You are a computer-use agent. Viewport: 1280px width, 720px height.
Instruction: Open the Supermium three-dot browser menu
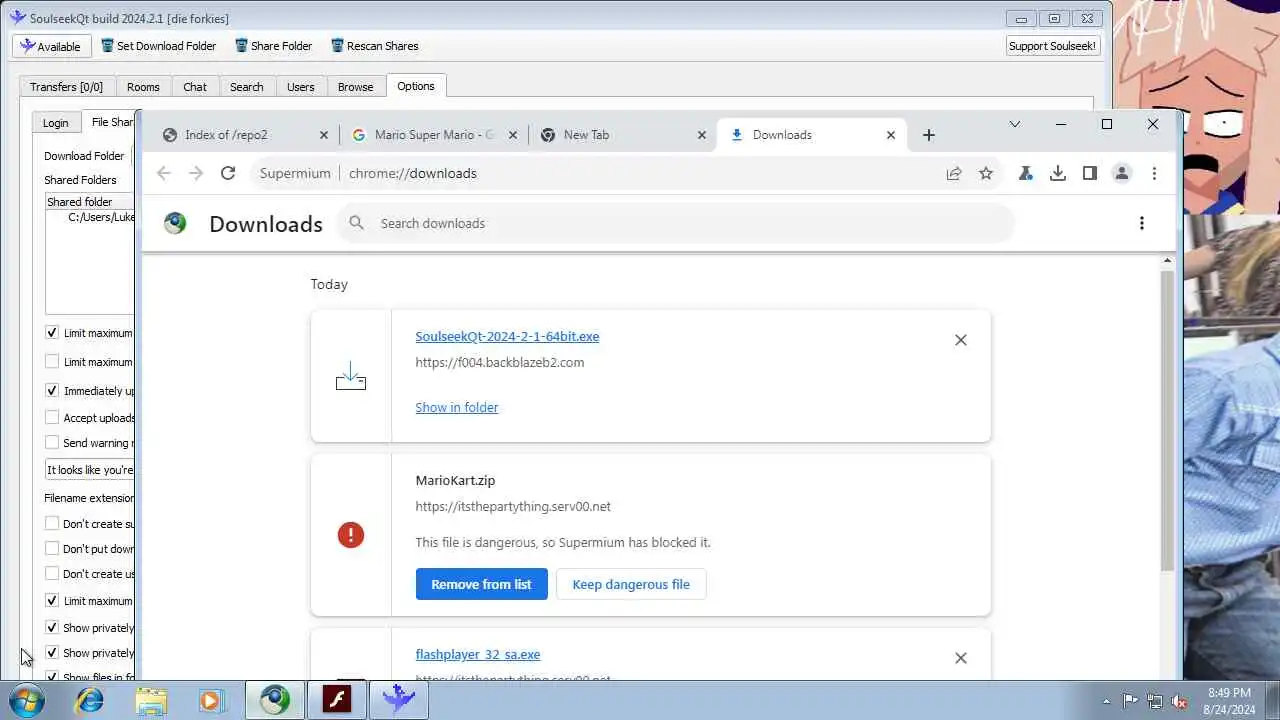[1154, 173]
